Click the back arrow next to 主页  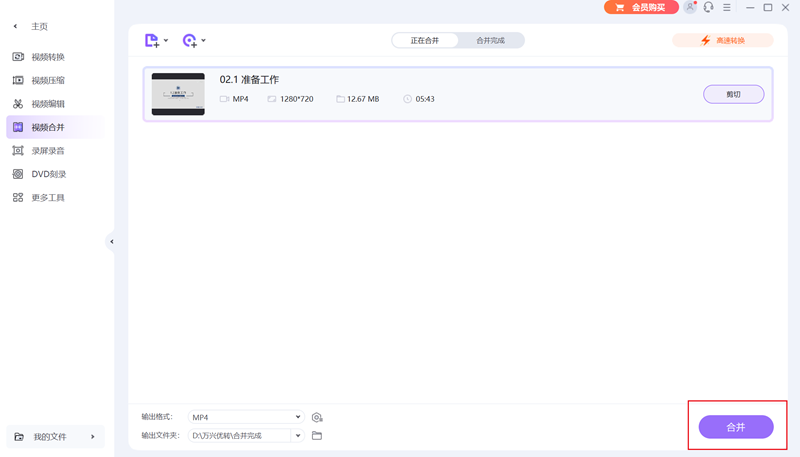click(x=15, y=26)
